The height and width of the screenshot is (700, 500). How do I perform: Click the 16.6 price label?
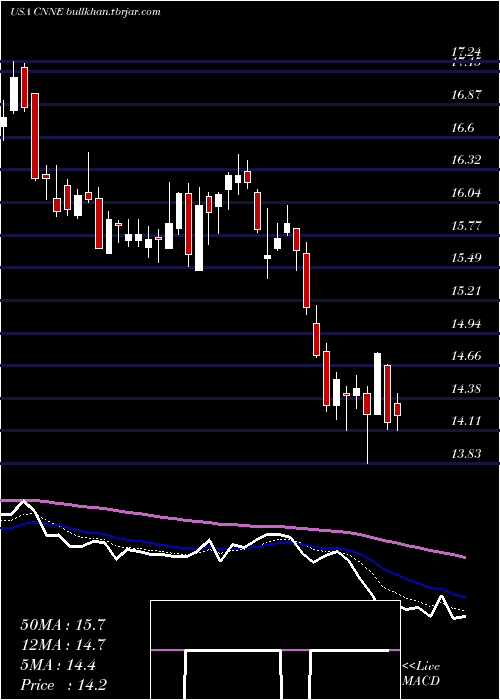[463, 128]
